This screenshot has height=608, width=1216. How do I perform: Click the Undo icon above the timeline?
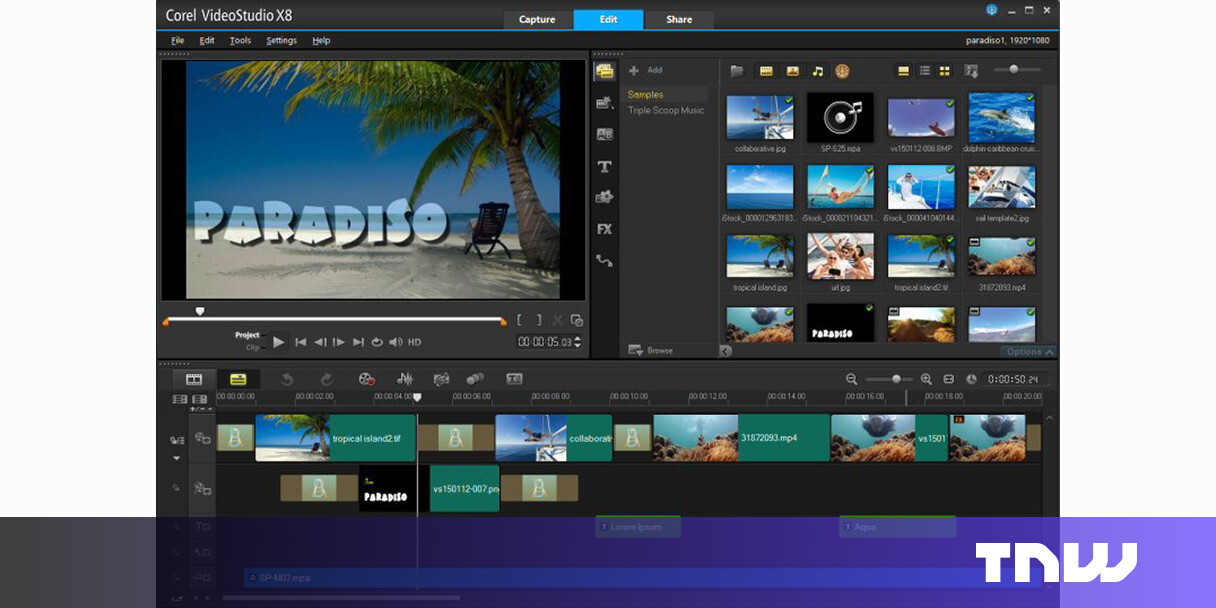click(x=288, y=379)
